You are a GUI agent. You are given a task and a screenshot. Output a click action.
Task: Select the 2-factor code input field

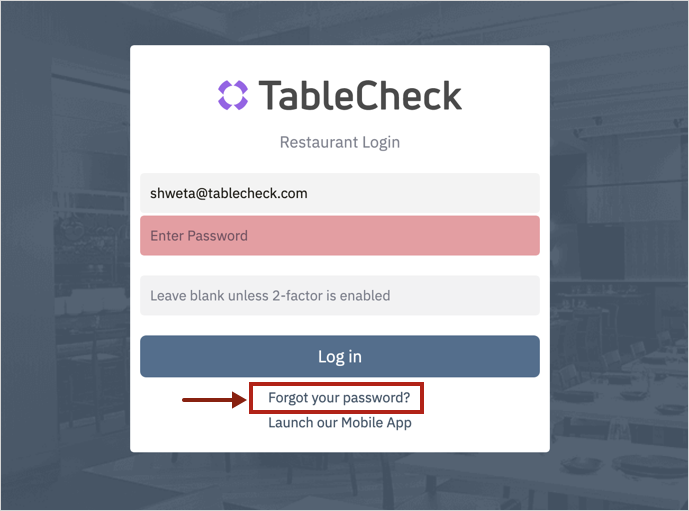click(340, 295)
